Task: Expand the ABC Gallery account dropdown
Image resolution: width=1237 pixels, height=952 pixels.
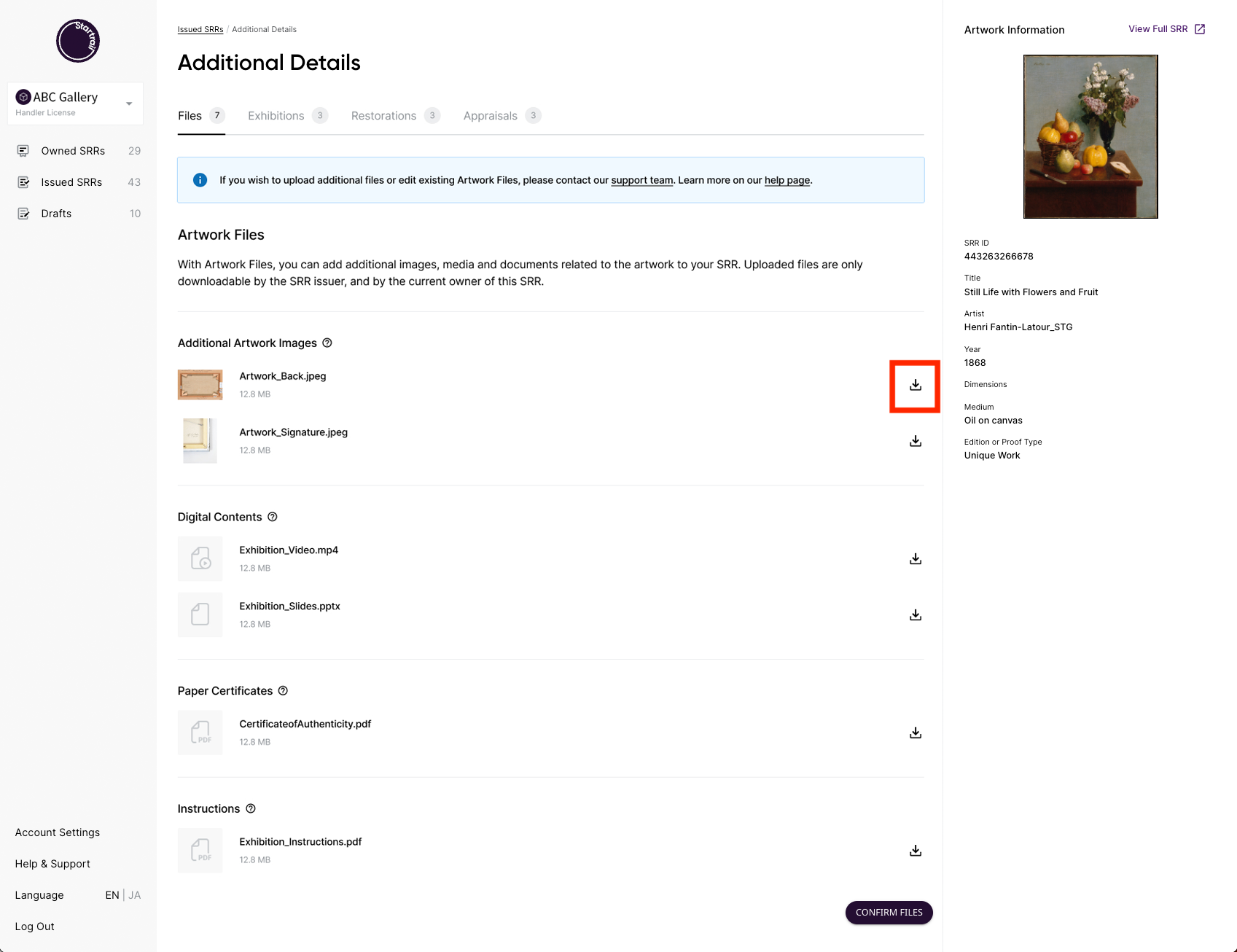Action: point(129,104)
